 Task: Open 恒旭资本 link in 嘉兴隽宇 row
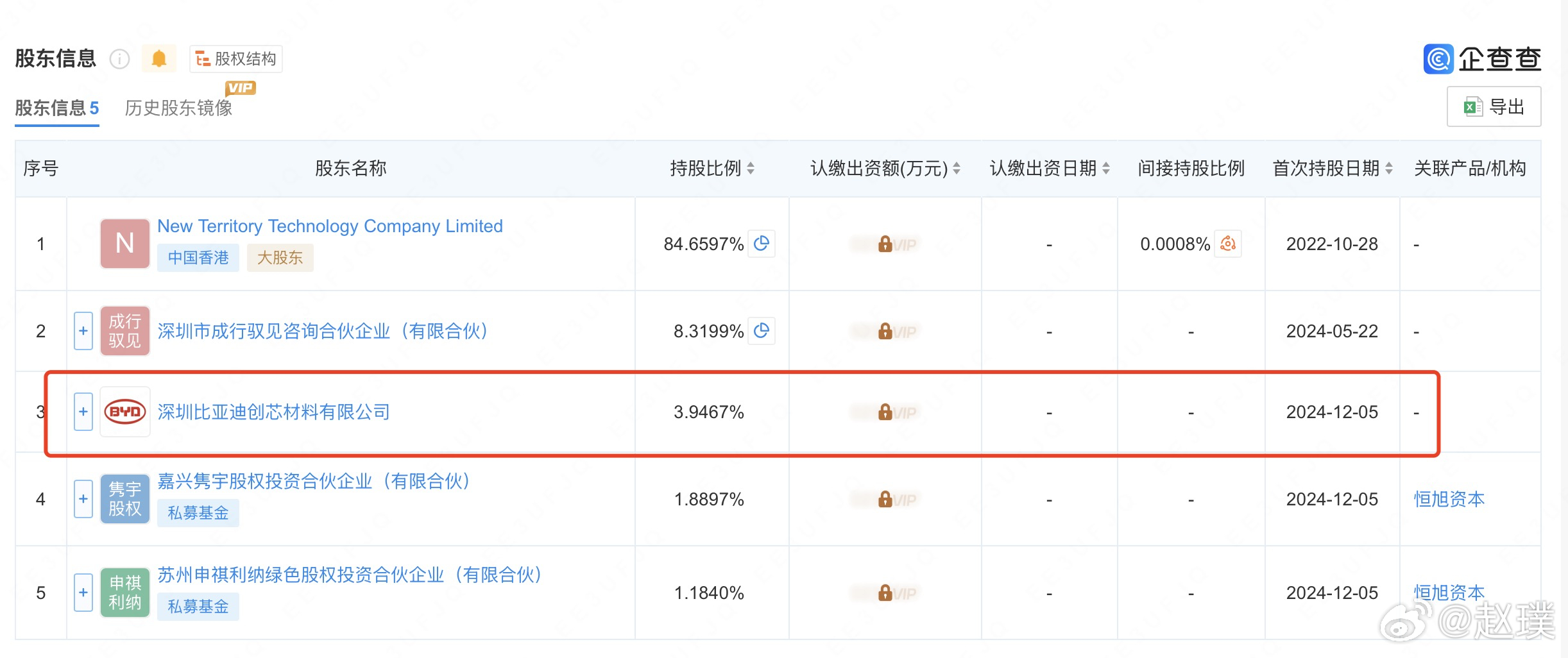(x=1449, y=499)
